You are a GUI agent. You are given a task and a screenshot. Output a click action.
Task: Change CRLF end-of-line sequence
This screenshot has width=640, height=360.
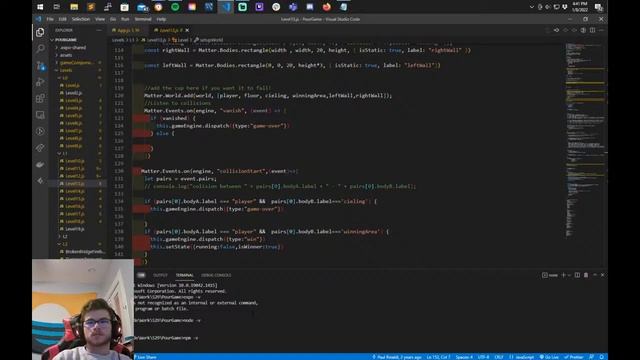pos(499,357)
